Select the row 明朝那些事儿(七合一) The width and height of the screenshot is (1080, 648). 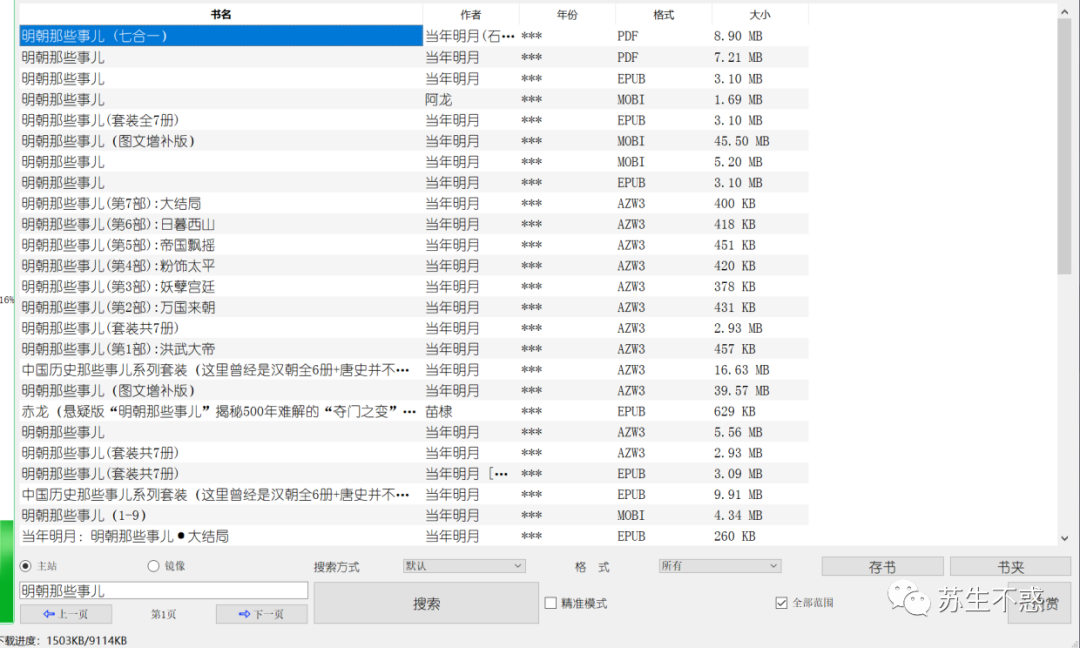tap(220, 36)
